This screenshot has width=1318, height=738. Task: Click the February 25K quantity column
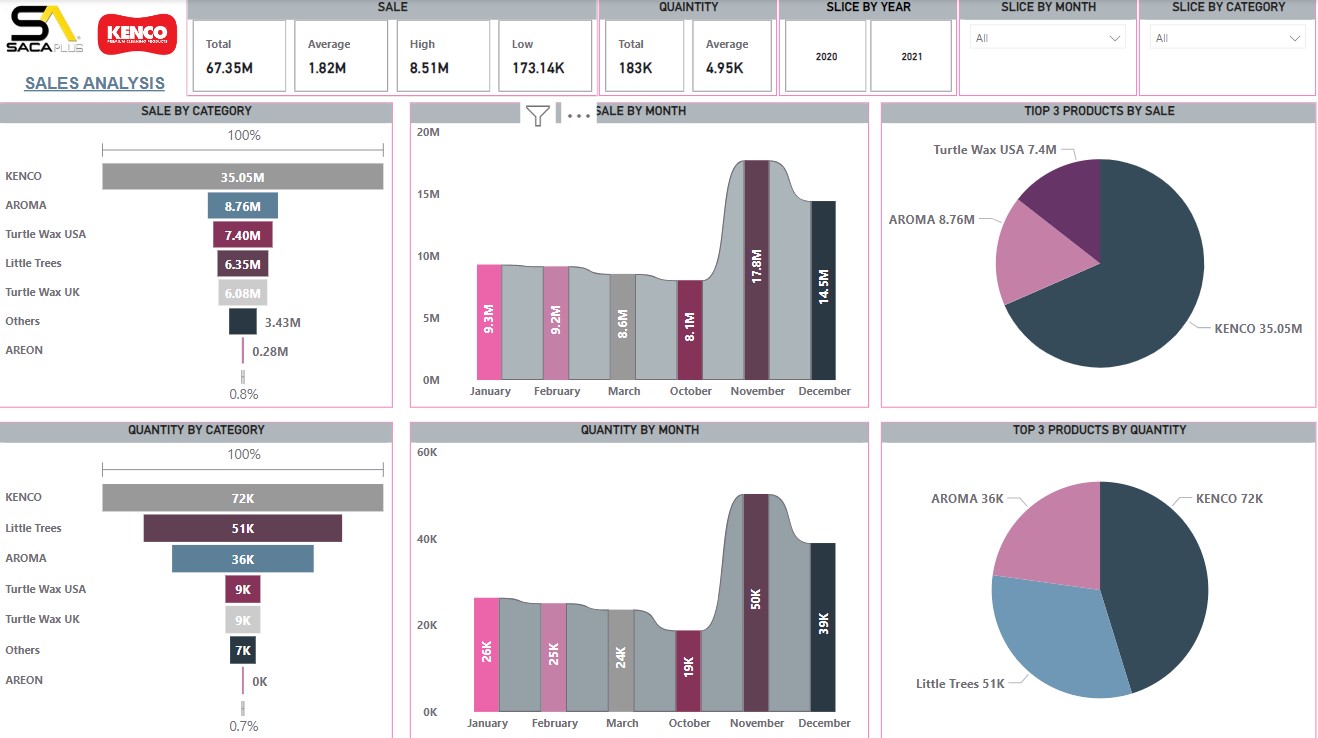[554, 658]
